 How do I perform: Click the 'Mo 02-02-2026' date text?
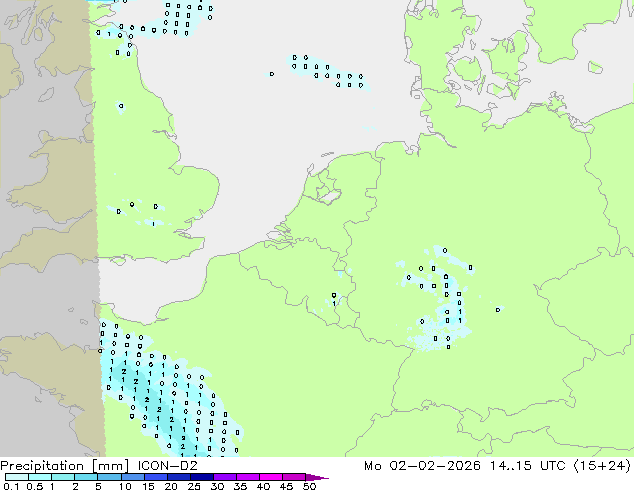422,466
